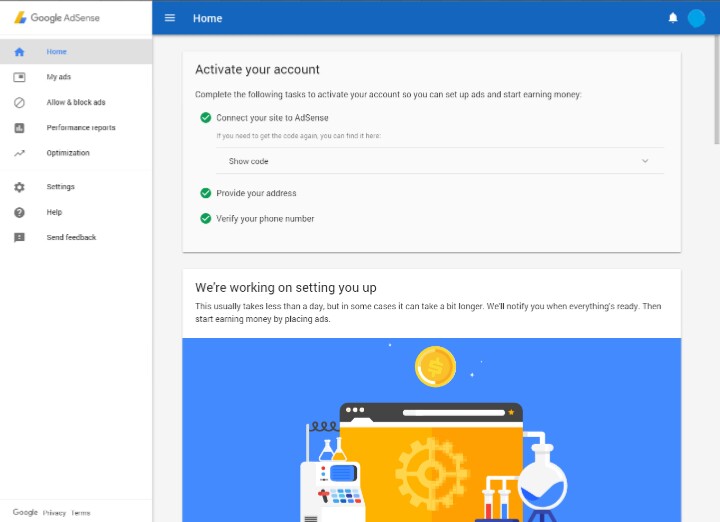Open Help in the sidebar
The height and width of the screenshot is (522, 720).
[76, 212]
